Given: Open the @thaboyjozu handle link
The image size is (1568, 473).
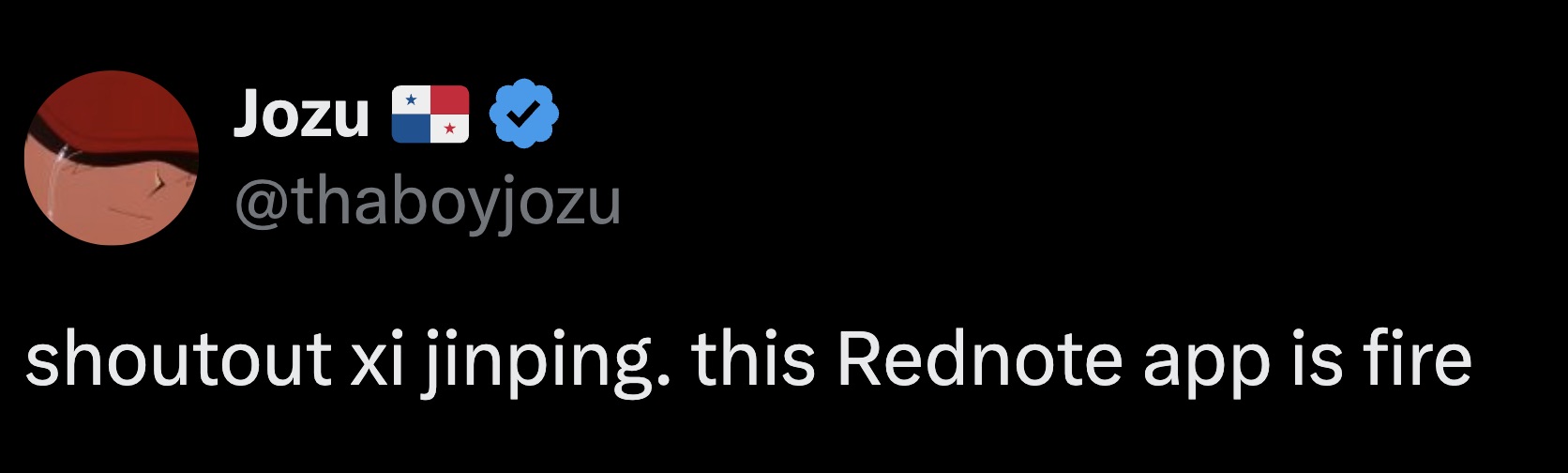Looking at the screenshot, I should pyautogui.click(x=428, y=201).
